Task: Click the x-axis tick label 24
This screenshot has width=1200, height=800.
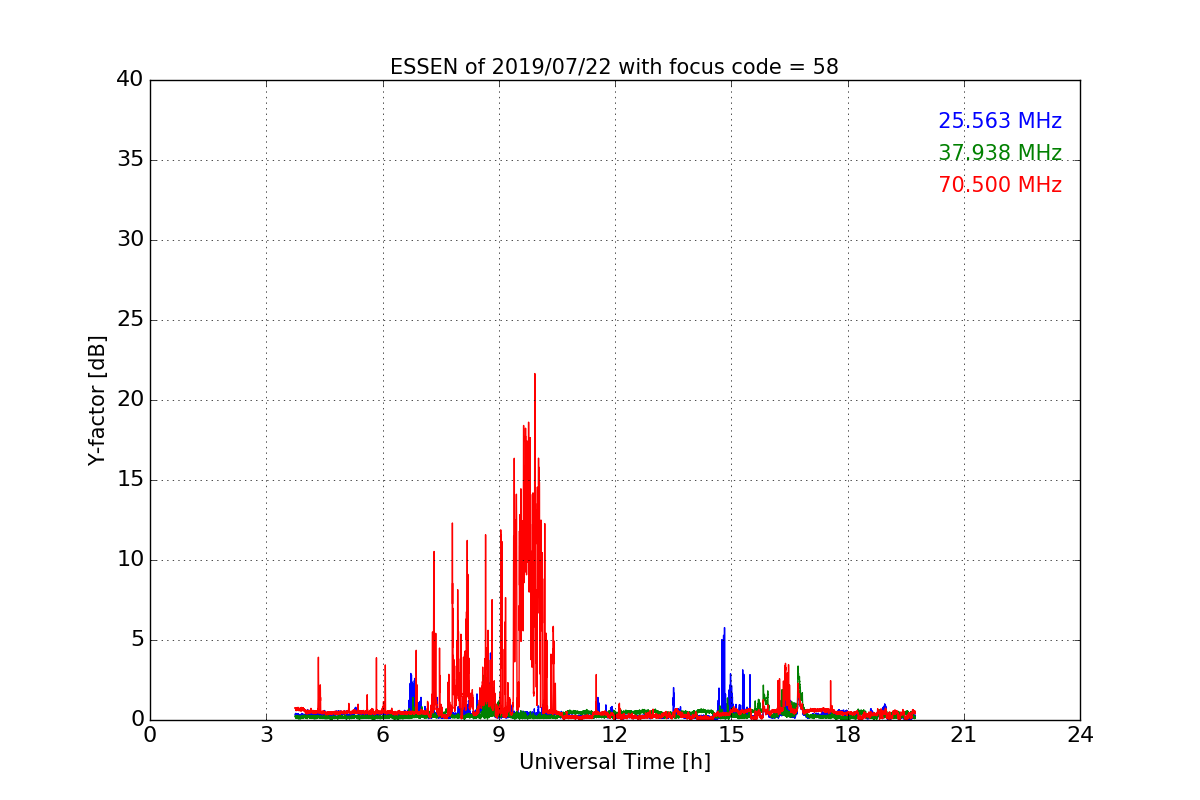Action: point(1080,734)
